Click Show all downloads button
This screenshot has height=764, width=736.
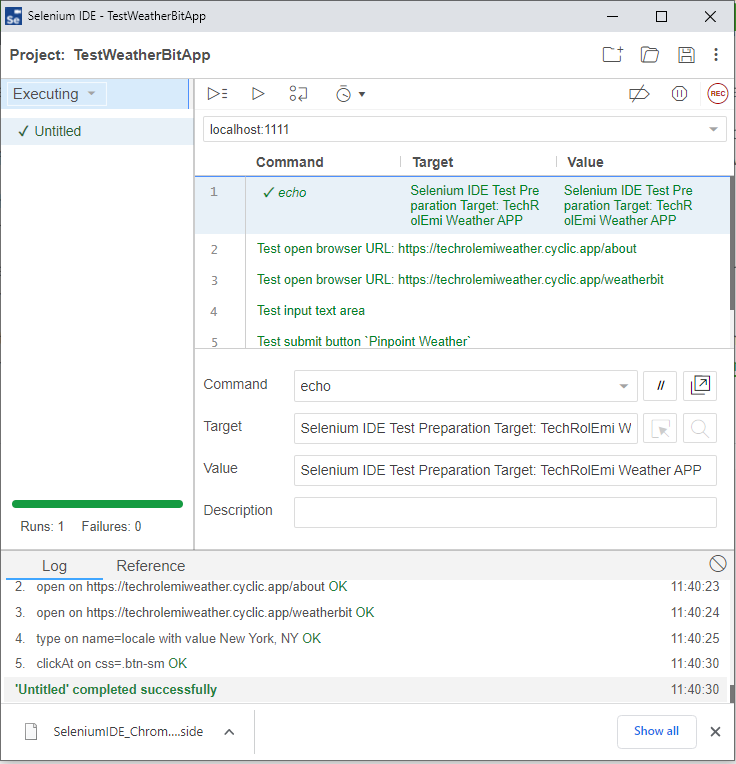tap(656, 731)
